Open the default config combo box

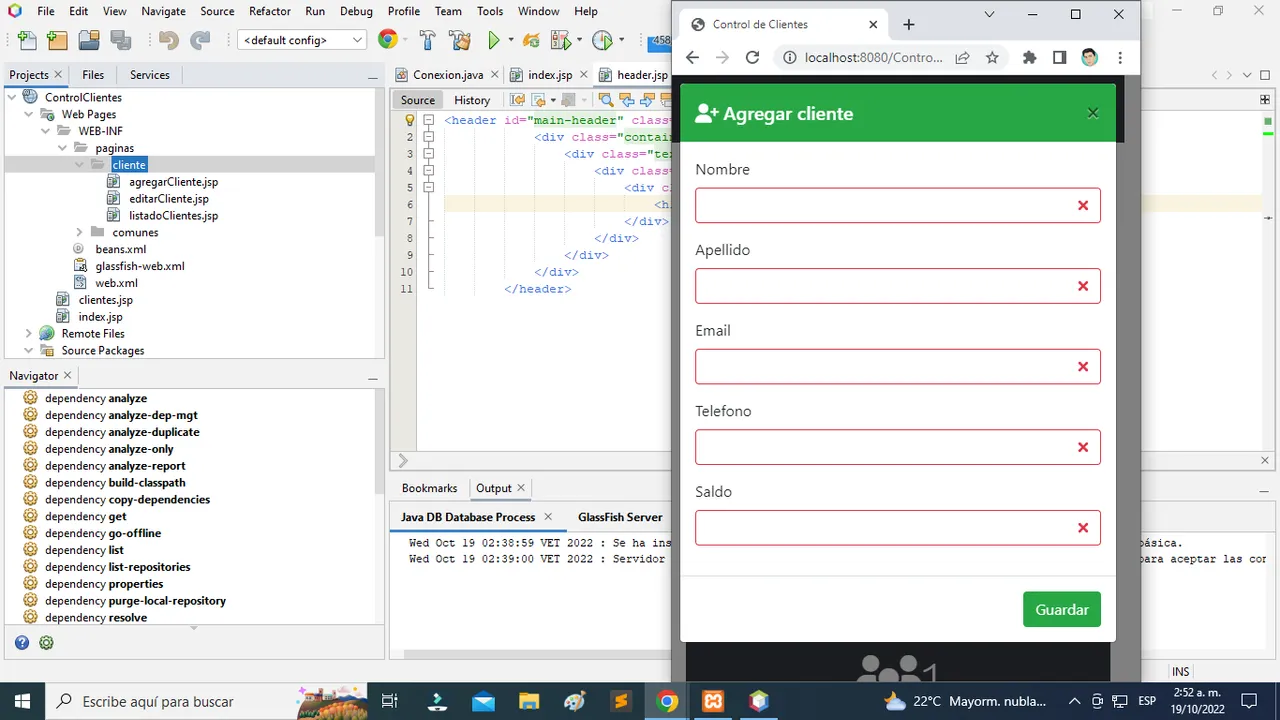pos(302,40)
